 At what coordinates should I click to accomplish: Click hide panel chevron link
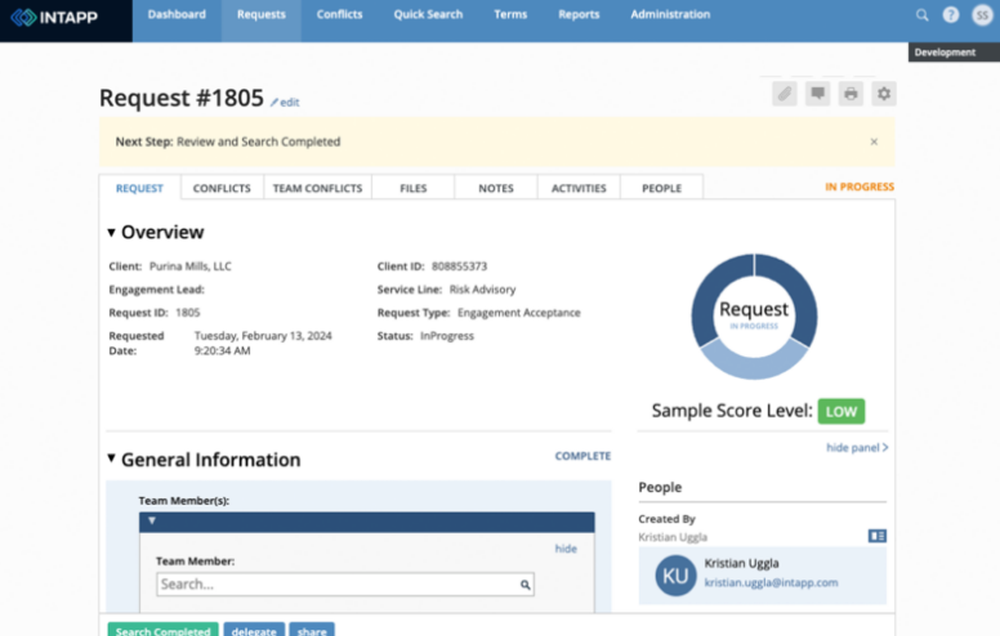pyautogui.click(x=857, y=448)
